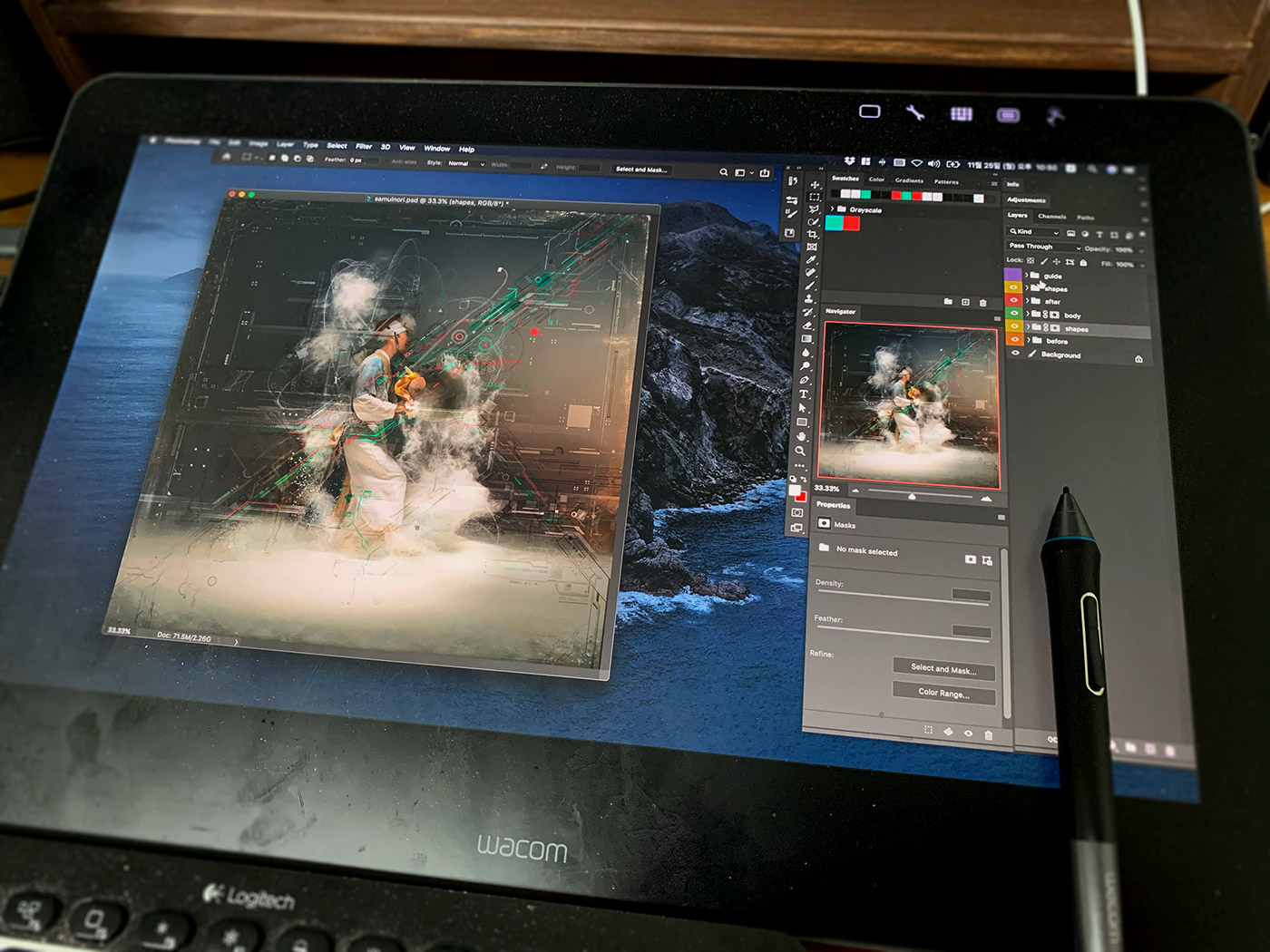
Task: Toggle Quick Mask mode icon
Action: pos(796,512)
